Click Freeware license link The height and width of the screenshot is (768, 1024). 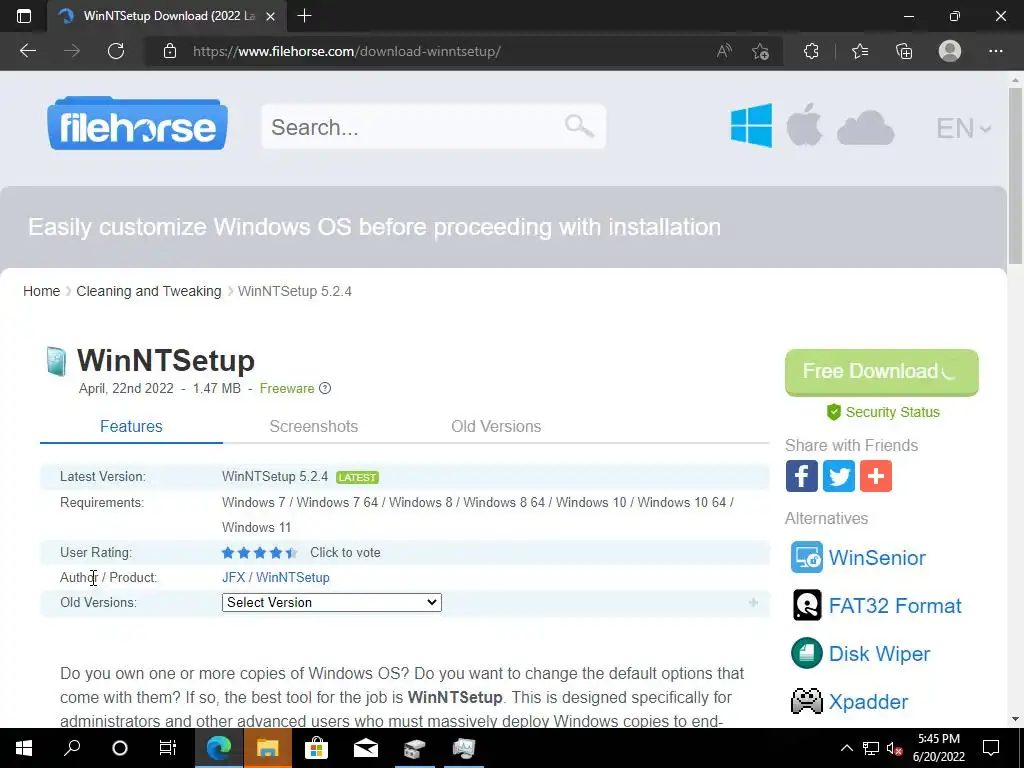coord(287,389)
